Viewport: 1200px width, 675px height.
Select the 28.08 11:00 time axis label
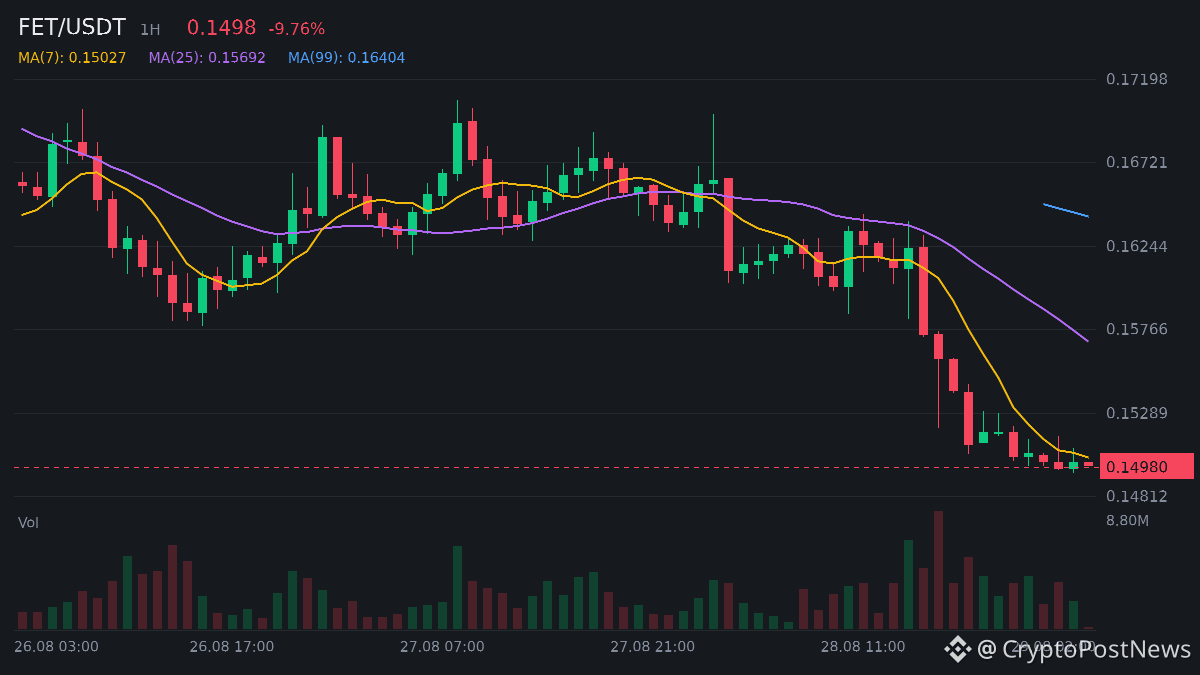pyautogui.click(x=863, y=646)
